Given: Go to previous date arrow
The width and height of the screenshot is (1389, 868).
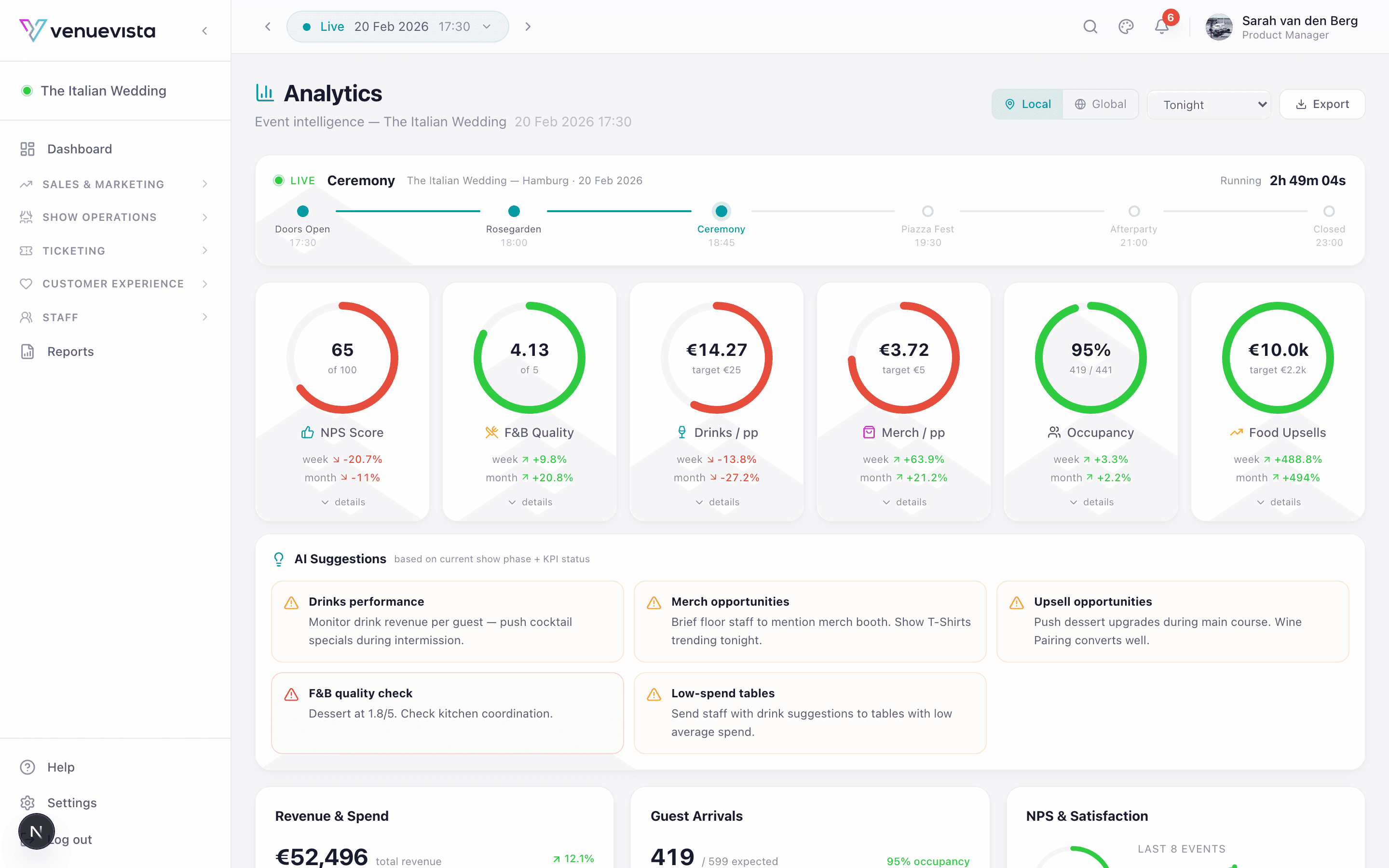Looking at the screenshot, I should point(268,27).
